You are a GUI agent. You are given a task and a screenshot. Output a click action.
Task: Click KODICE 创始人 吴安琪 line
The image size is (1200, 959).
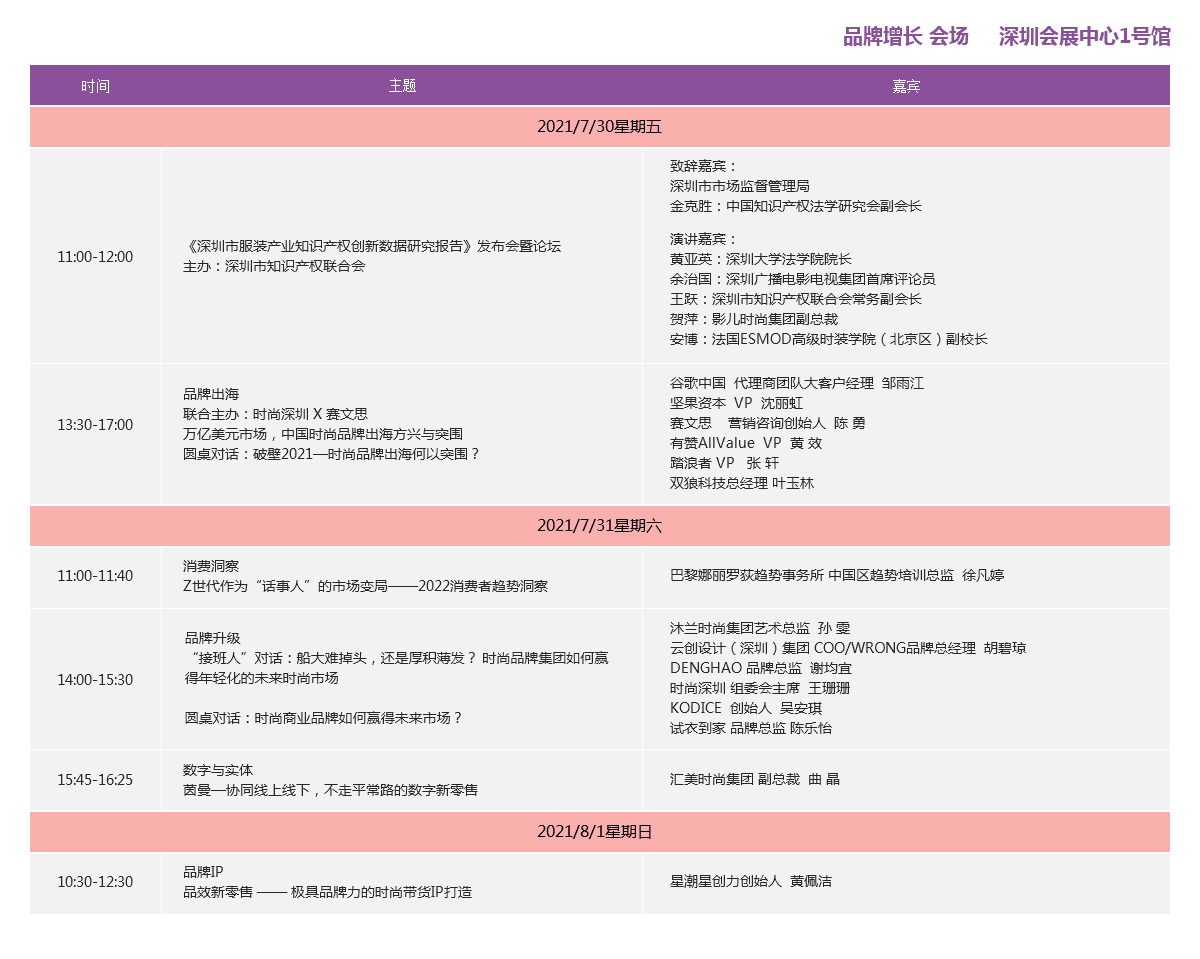point(746,708)
